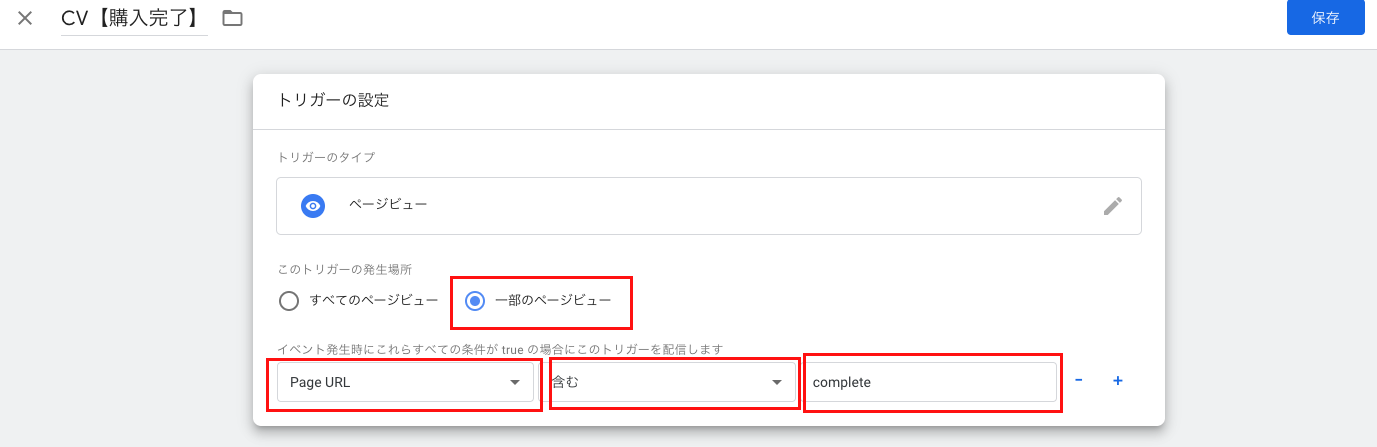Click the このトリガーの発生場所 label
This screenshot has width=1377, height=447.
[x=344, y=269]
